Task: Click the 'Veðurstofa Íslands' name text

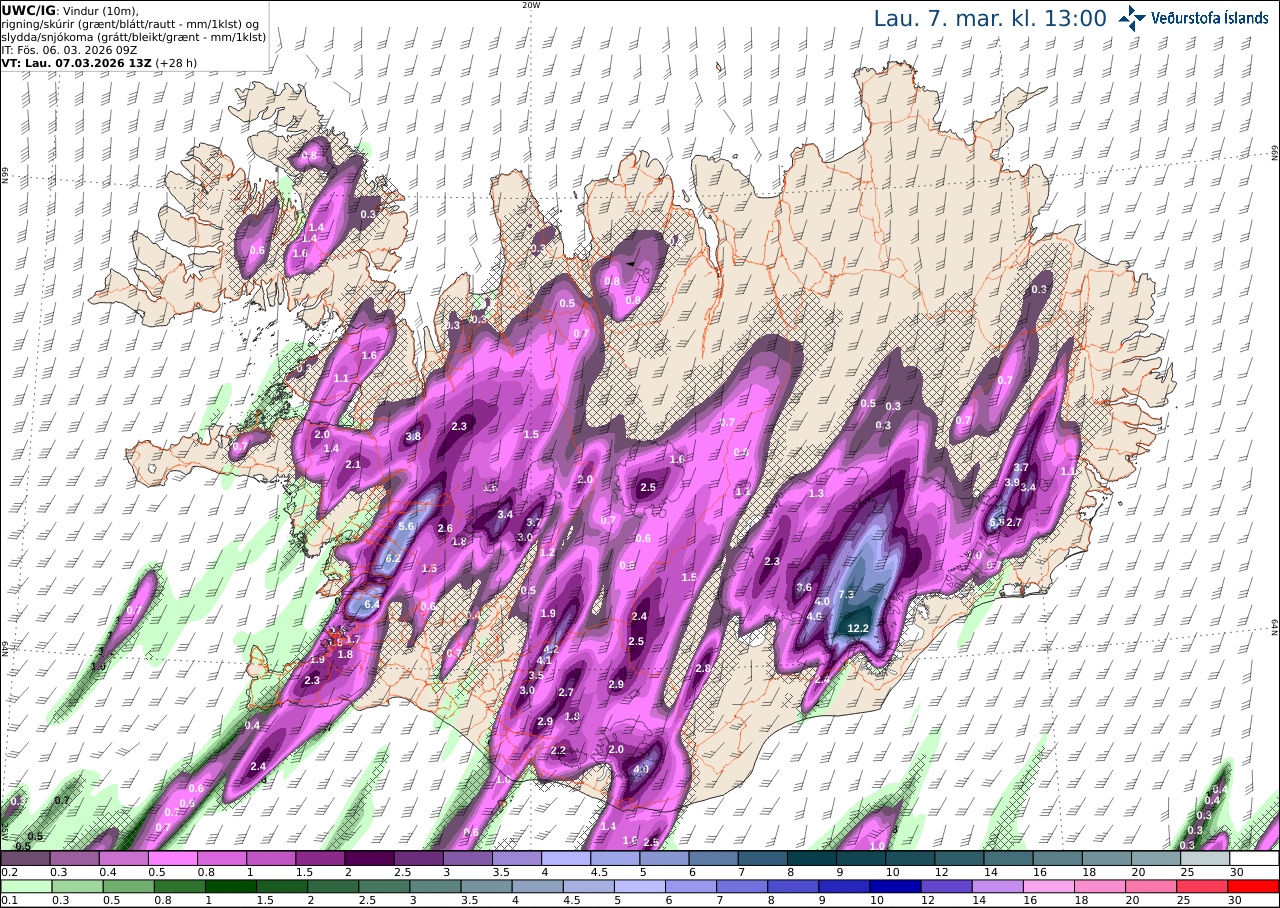Action: click(x=1209, y=18)
